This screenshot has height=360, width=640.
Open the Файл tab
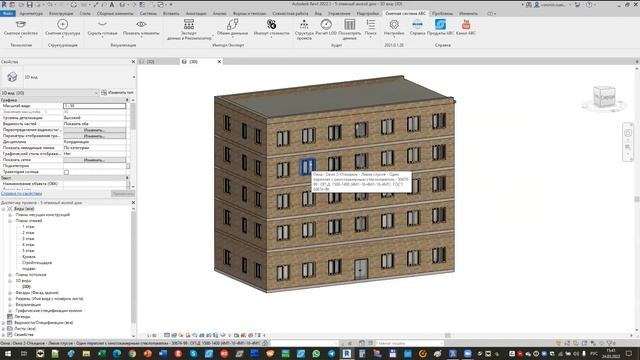click(8, 13)
